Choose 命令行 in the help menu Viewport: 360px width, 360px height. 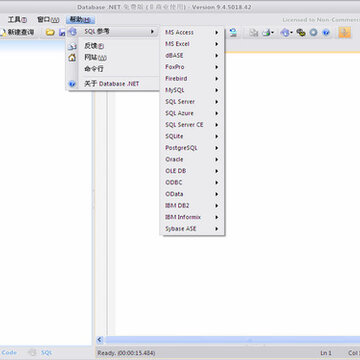(112, 69)
